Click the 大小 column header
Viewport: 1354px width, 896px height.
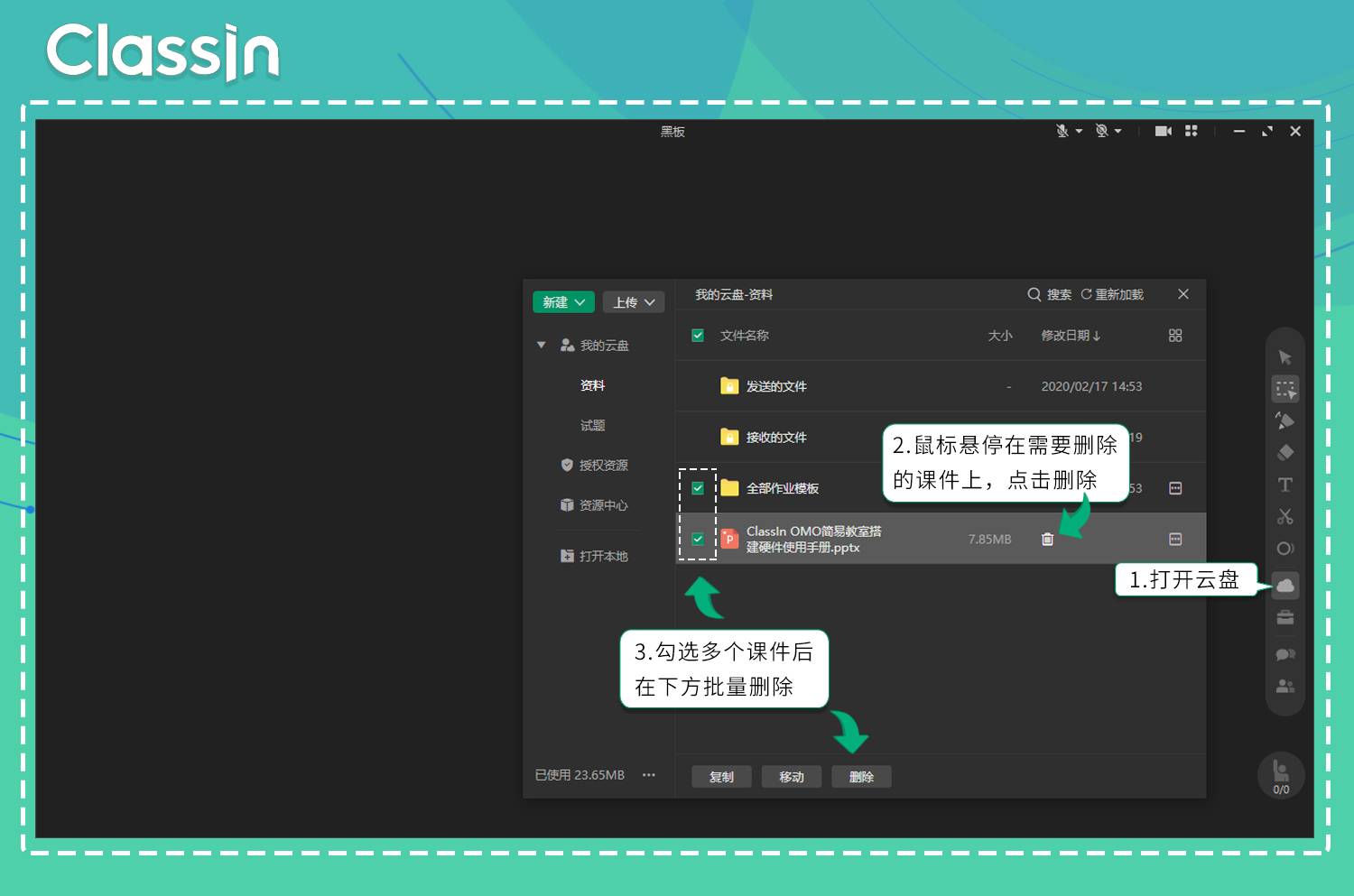1000,336
